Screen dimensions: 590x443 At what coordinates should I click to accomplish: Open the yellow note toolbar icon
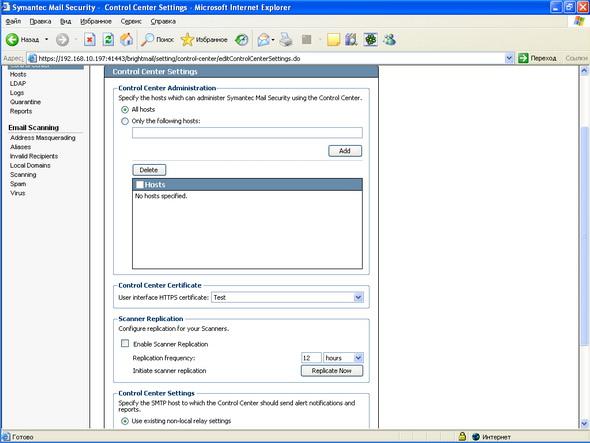pyautogui.click(x=333, y=40)
